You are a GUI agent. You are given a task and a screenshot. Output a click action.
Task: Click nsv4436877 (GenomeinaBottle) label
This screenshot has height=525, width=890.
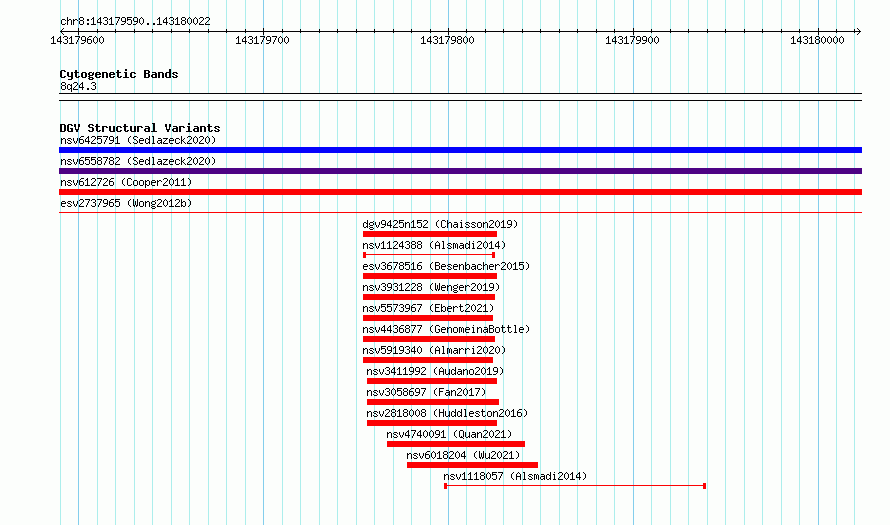[446, 329]
